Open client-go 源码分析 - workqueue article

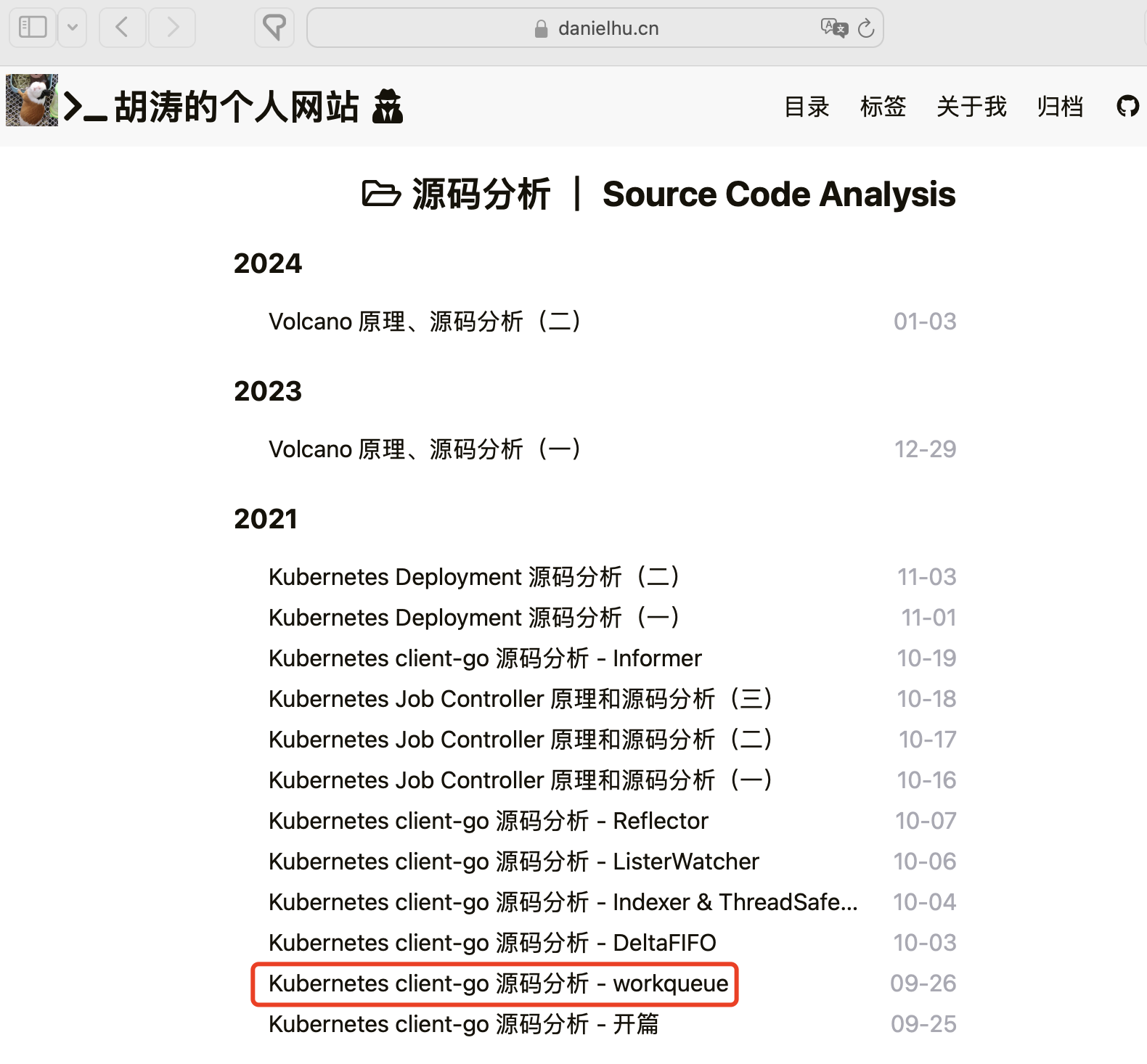tap(498, 983)
